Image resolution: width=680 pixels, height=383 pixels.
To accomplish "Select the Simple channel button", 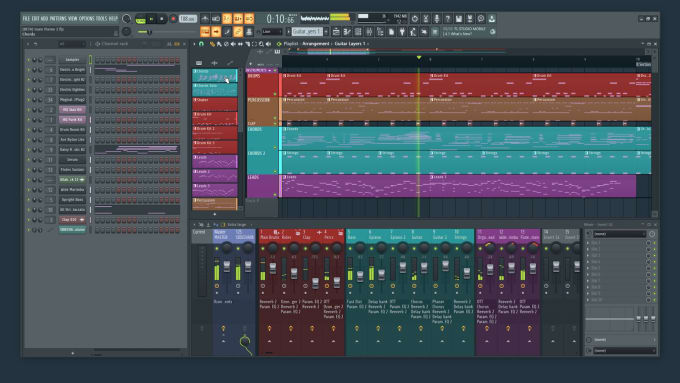I will pyautogui.click(x=72, y=160).
